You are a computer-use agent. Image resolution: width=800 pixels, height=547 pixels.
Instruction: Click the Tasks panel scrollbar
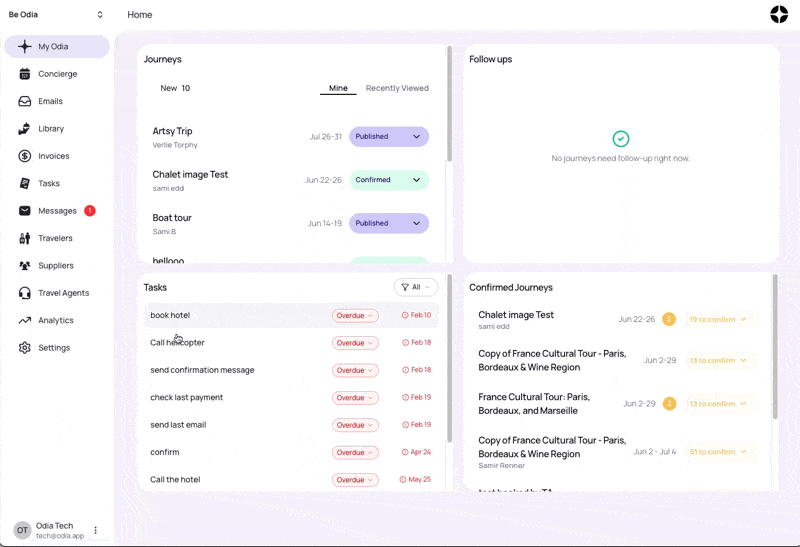click(449, 359)
